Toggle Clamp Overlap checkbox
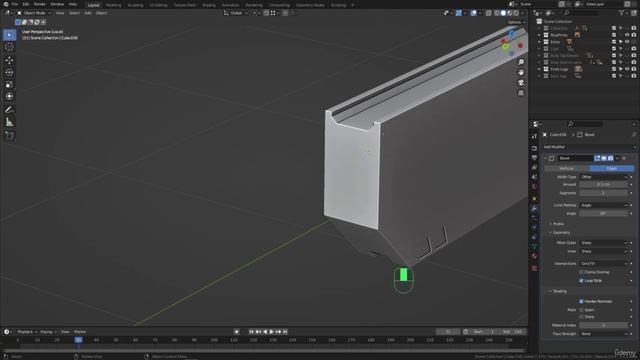640x360 pixels. pos(581,272)
